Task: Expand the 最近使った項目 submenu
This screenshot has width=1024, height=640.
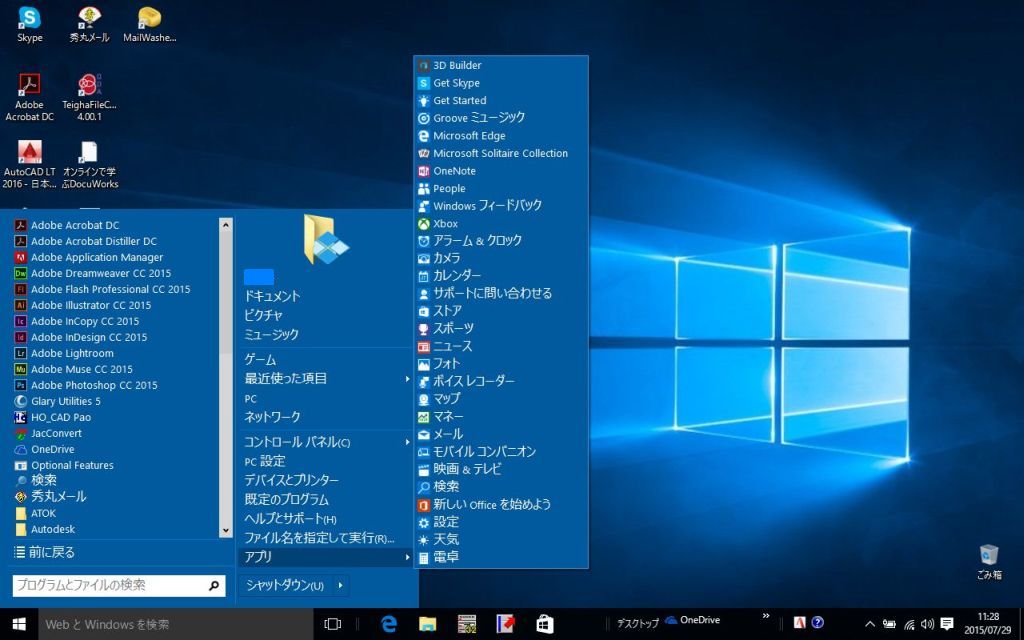Action: [x=407, y=379]
